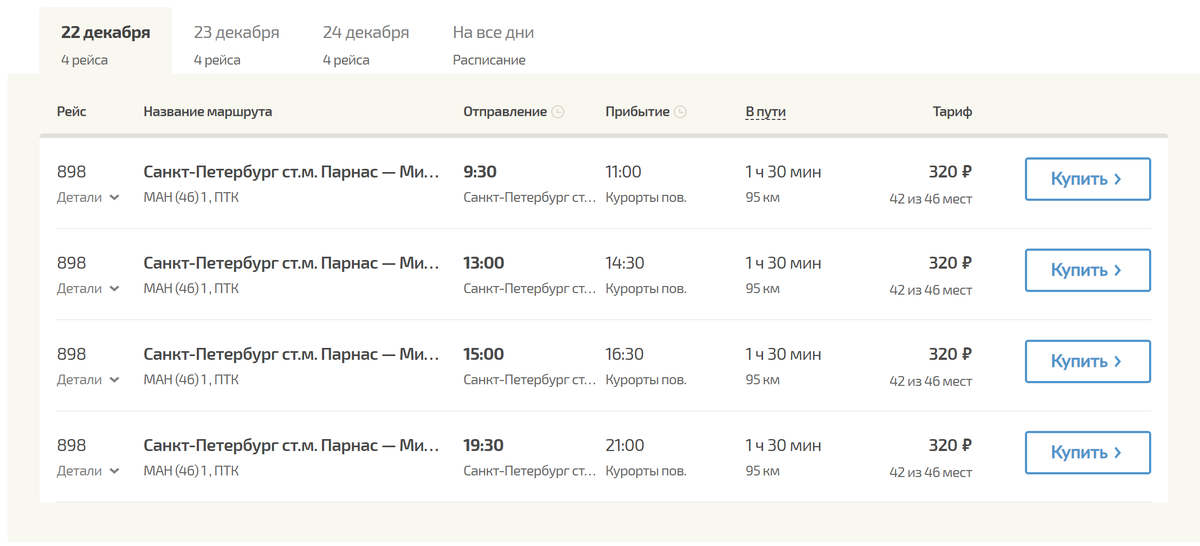This screenshot has width=1200, height=546.
Task: Expand Детали for the 15:00 trip
Action: pos(88,379)
